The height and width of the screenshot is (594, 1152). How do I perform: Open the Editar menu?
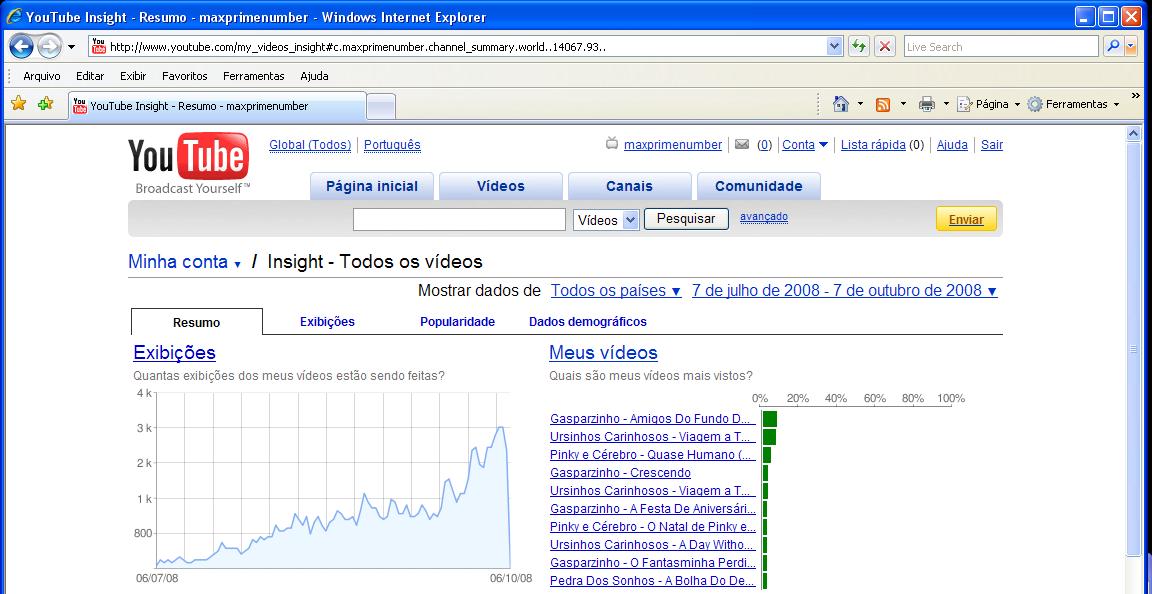90,76
